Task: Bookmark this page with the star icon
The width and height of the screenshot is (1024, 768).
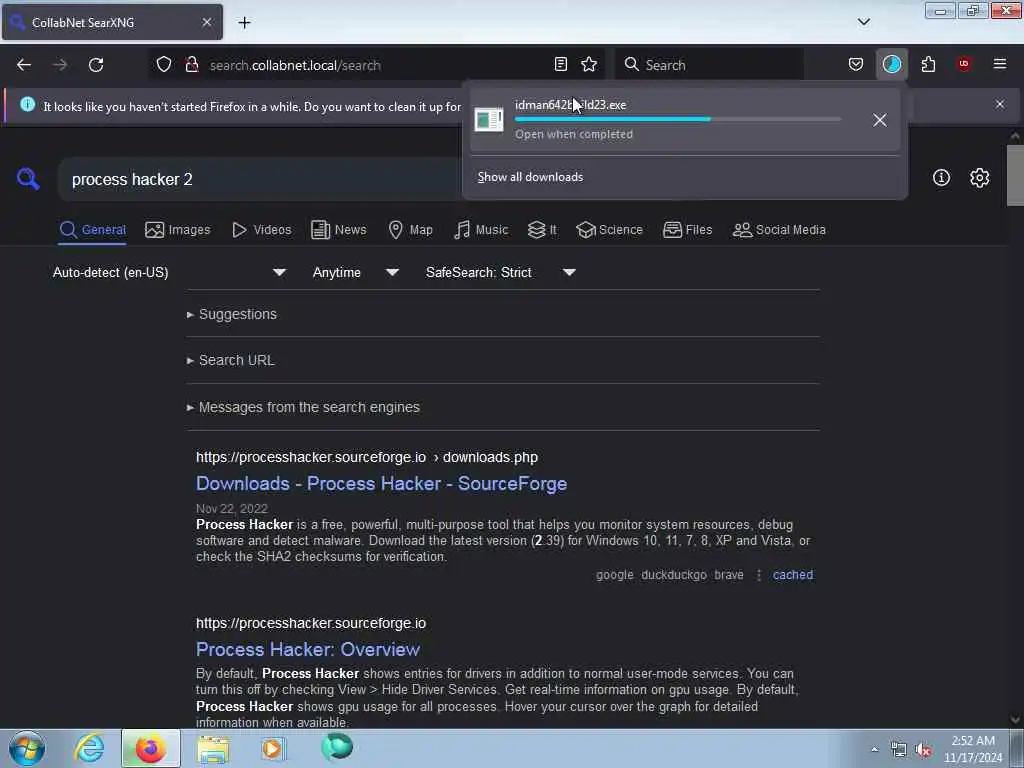Action: click(589, 65)
